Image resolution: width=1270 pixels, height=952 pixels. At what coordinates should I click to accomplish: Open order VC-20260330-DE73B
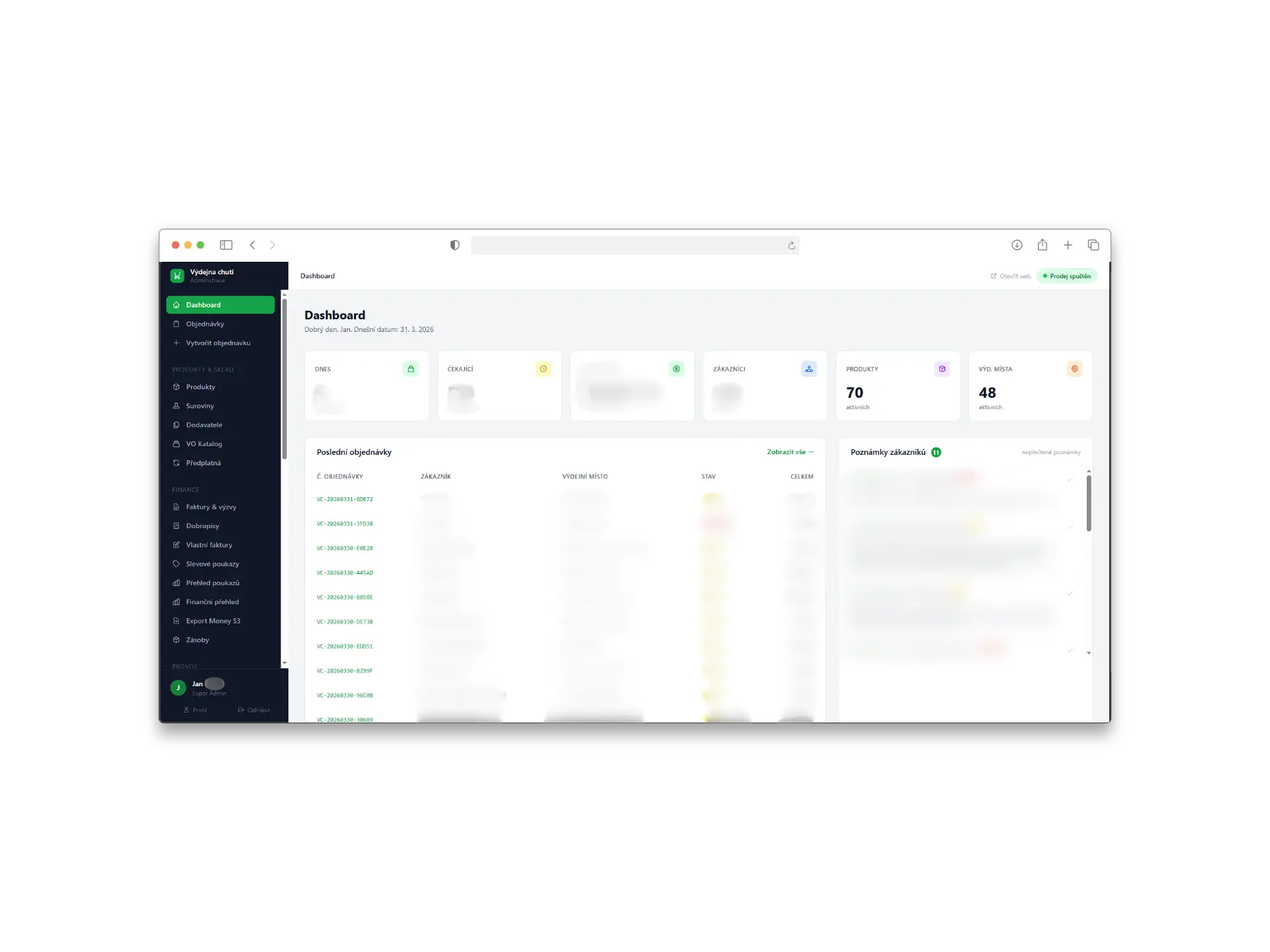[x=345, y=622]
